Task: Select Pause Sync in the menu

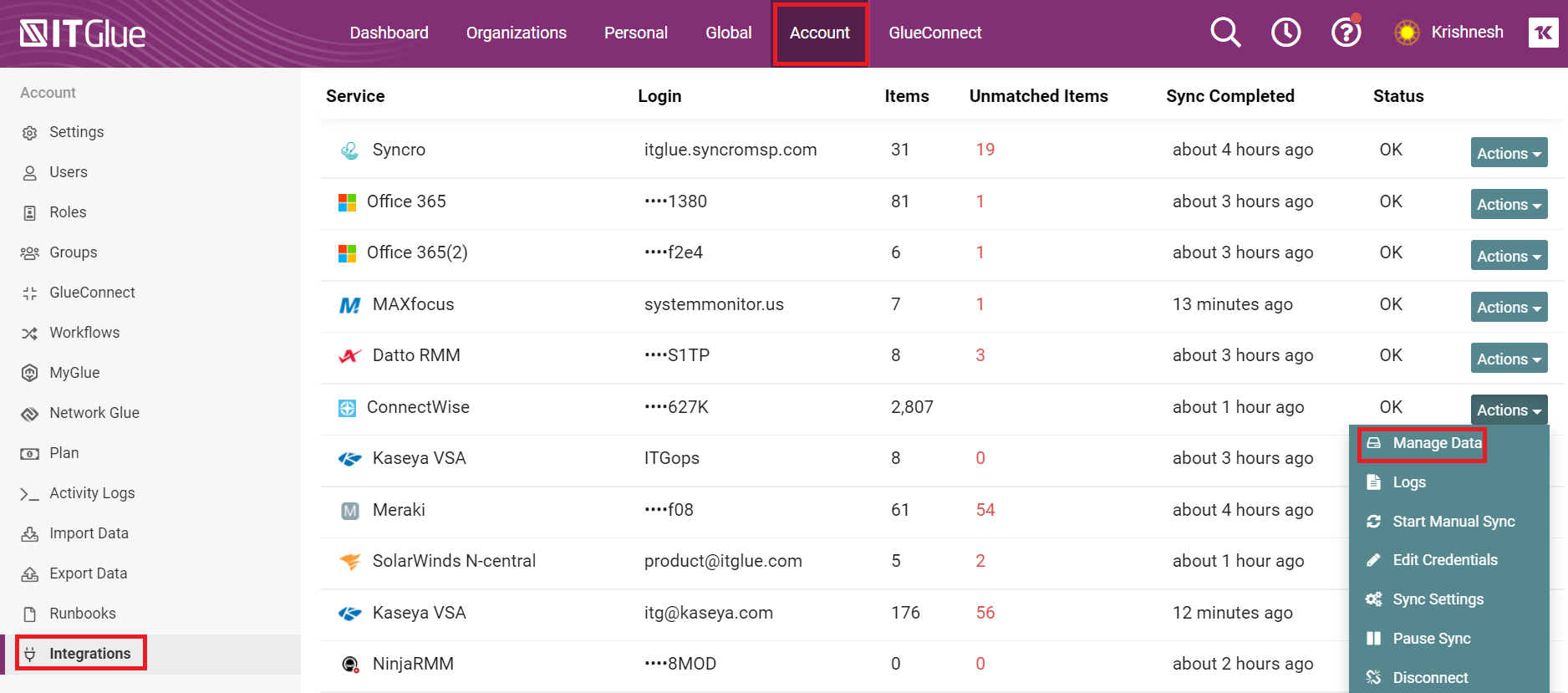Action: point(1431,639)
